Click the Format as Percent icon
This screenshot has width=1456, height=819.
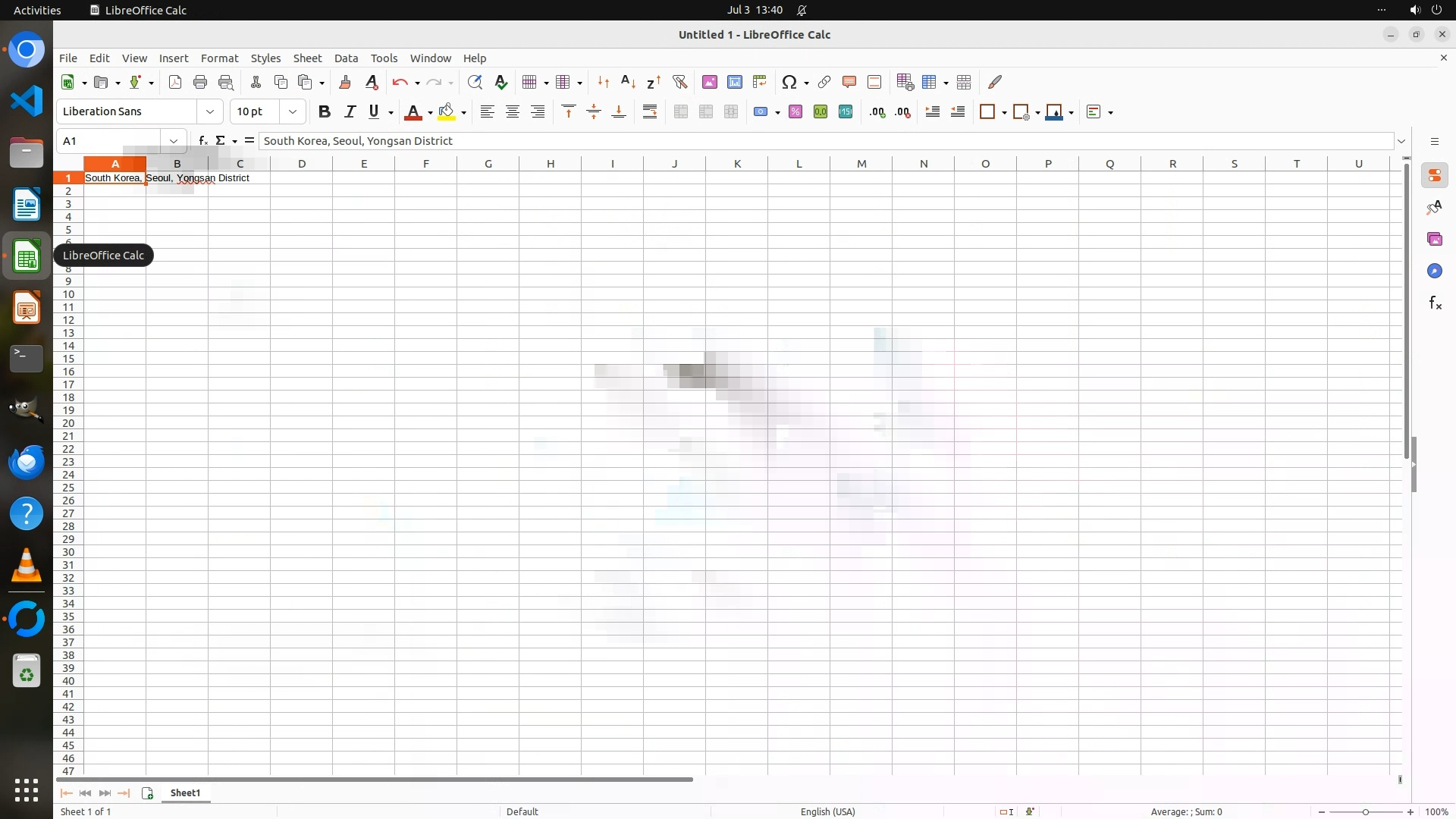(795, 111)
